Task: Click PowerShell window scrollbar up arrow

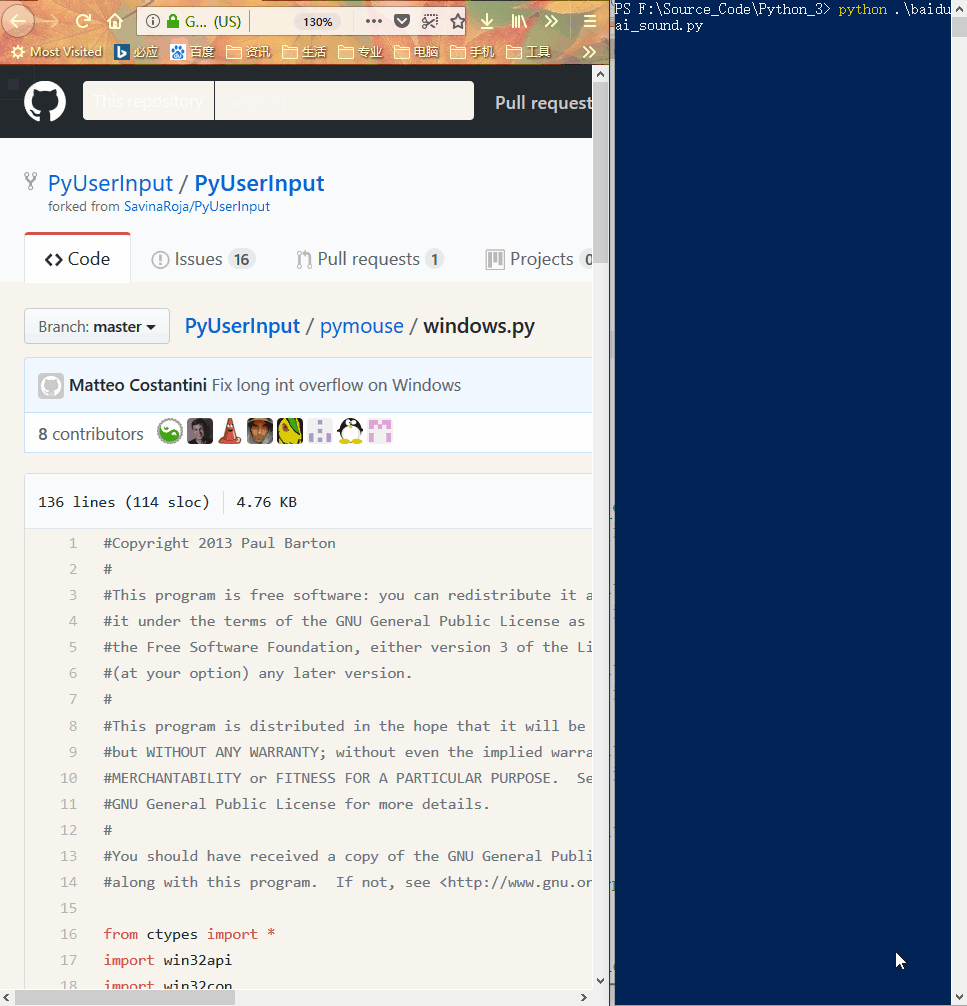Action: coord(959,9)
